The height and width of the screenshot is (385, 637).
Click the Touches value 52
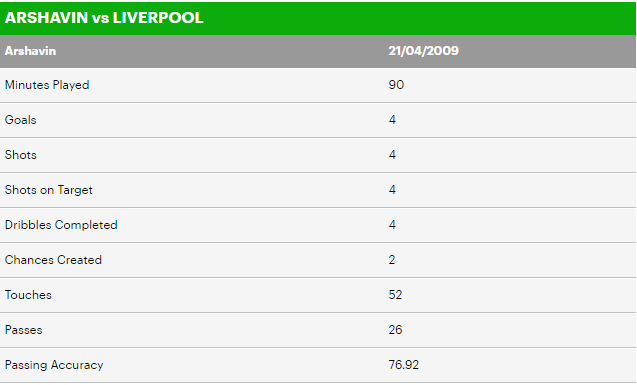click(395, 295)
